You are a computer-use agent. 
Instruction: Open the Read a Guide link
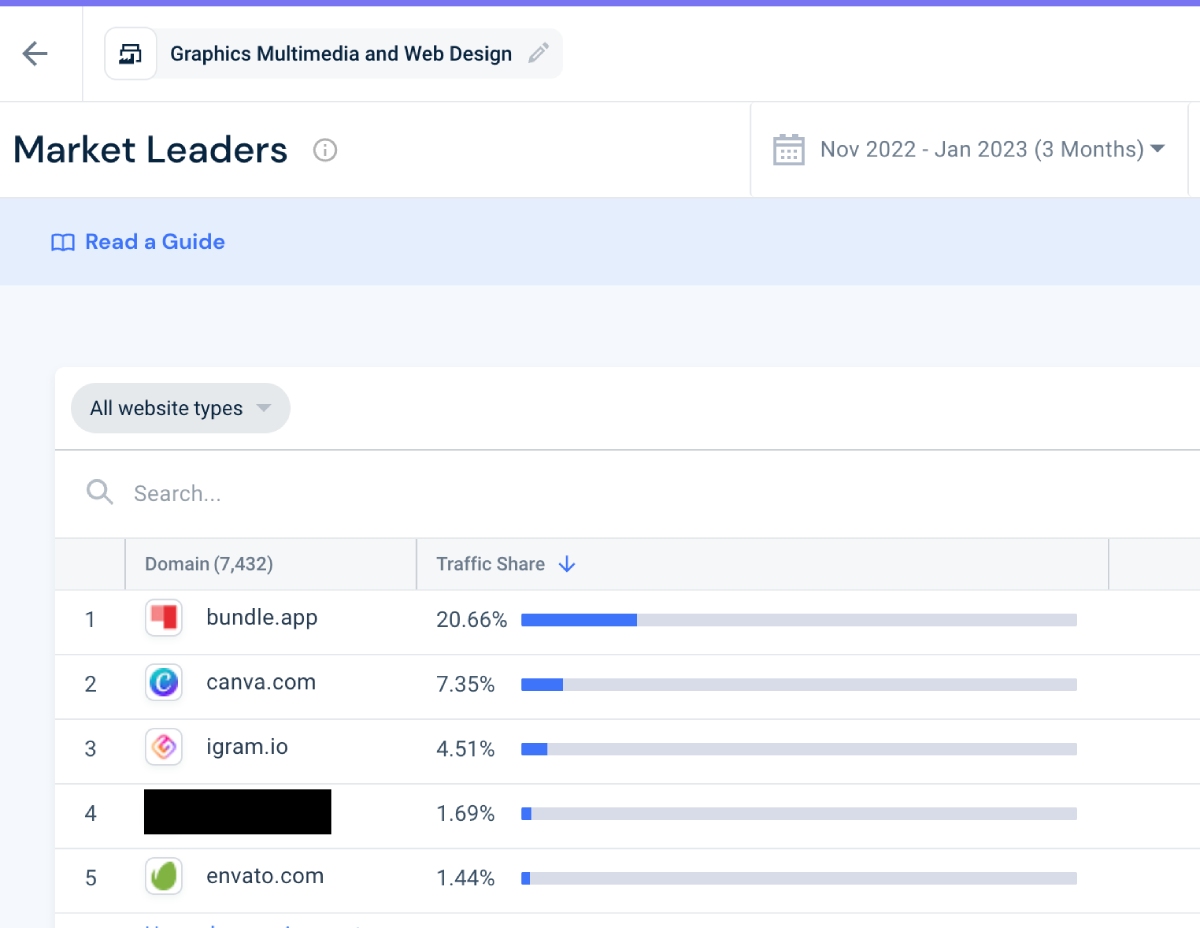[x=154, y=242]
